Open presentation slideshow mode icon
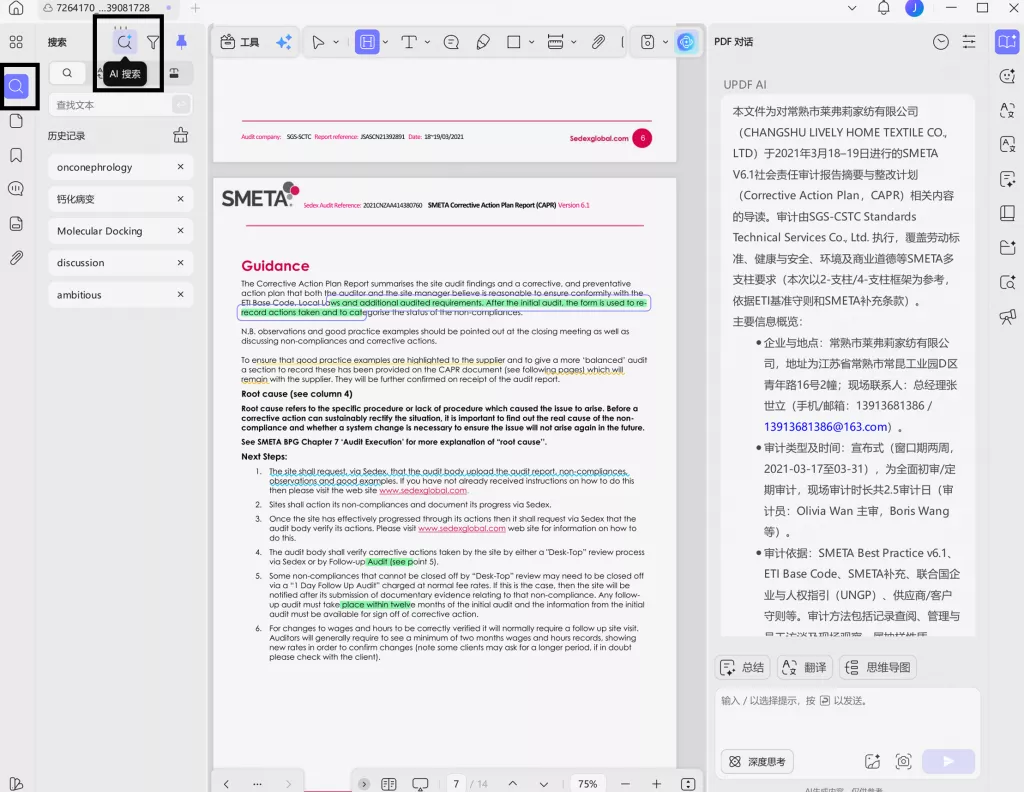Image resolution: width=1024 pixels, height=792 pixels. click(420, 784)
